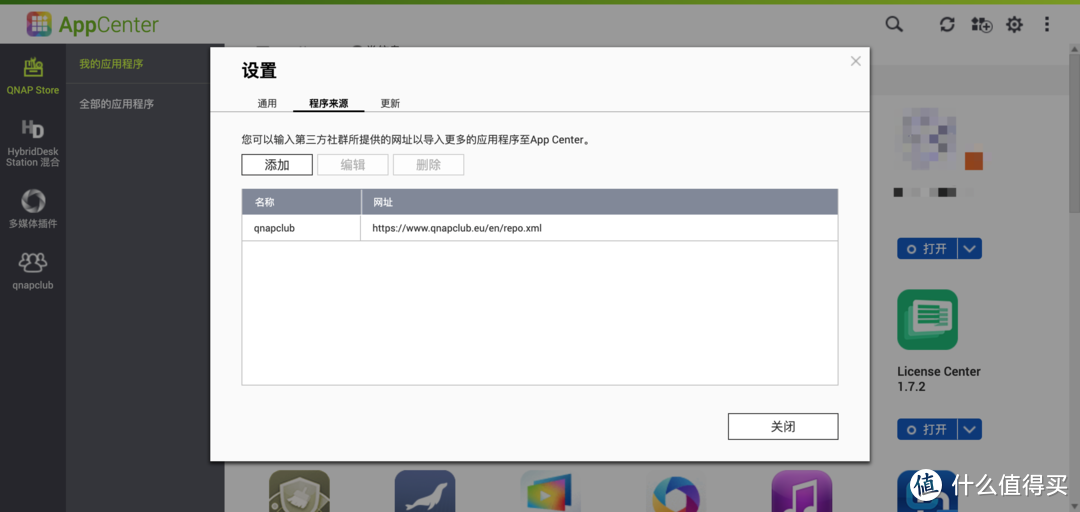Screen dimensions: 1080x512
Task: Click the purple music note app icon
Action: (x=802, y=491)
